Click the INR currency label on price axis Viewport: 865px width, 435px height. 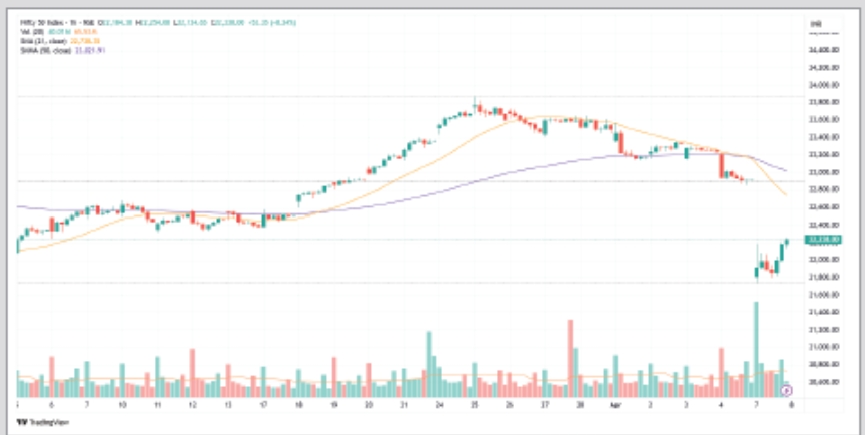tap(816, 24)
